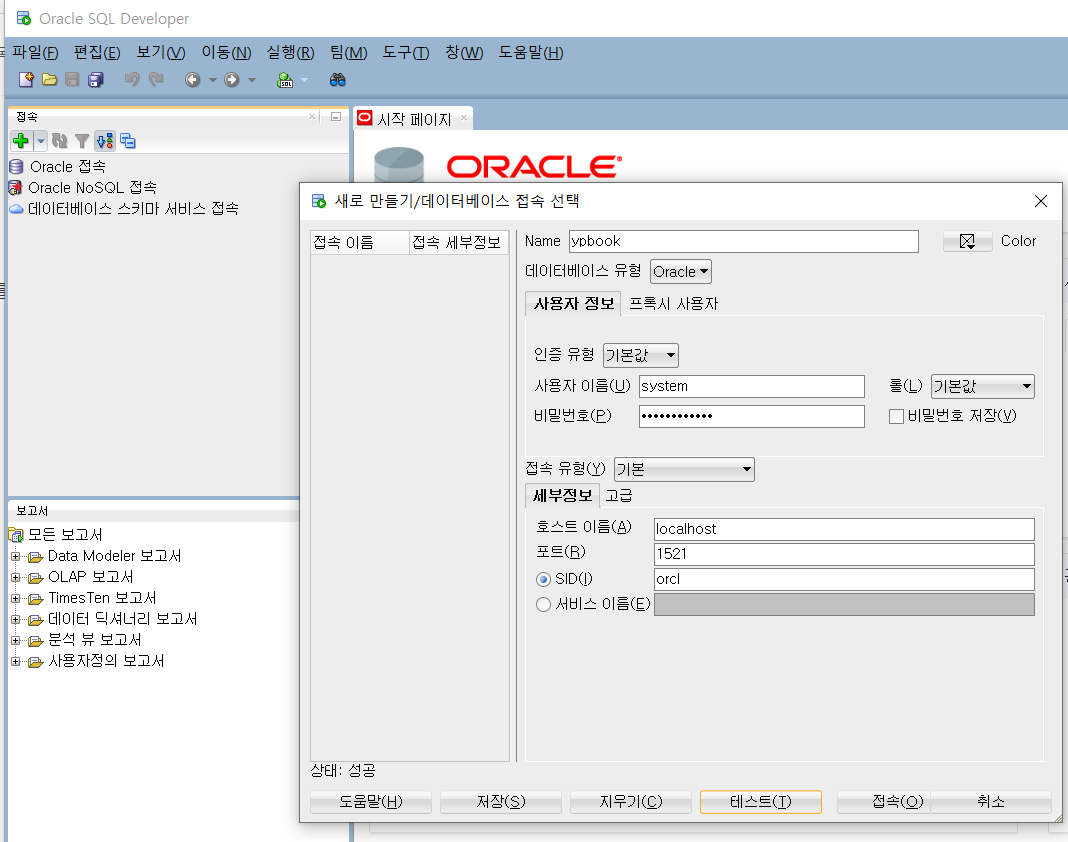Expand the 분석 뷰 보고서 node

coord(15,640)
